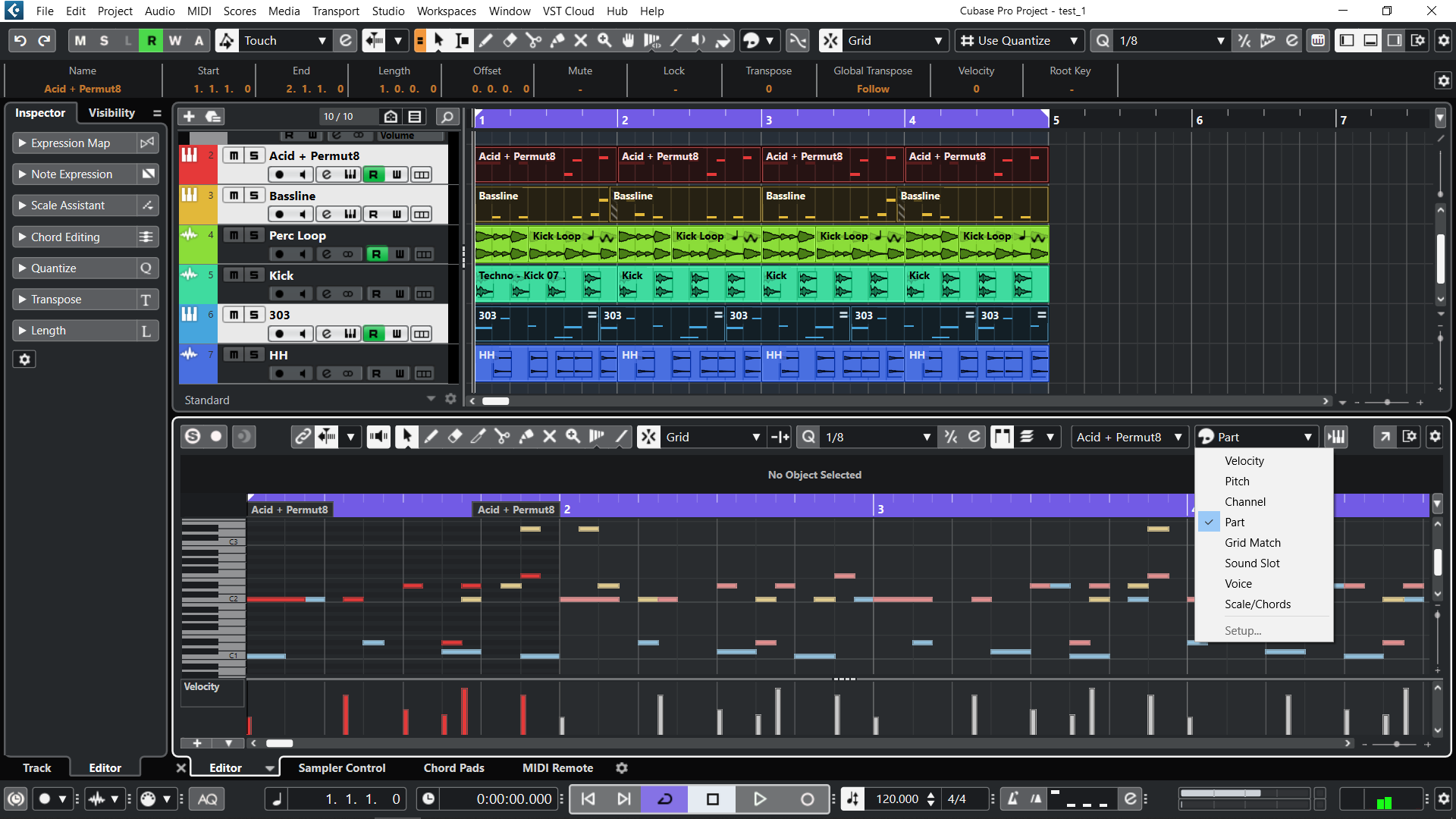The width and height of the screenshot is (1456, 819).
Task: Select the Mute tool in Key Editor
Action: [x=550, y=437]
